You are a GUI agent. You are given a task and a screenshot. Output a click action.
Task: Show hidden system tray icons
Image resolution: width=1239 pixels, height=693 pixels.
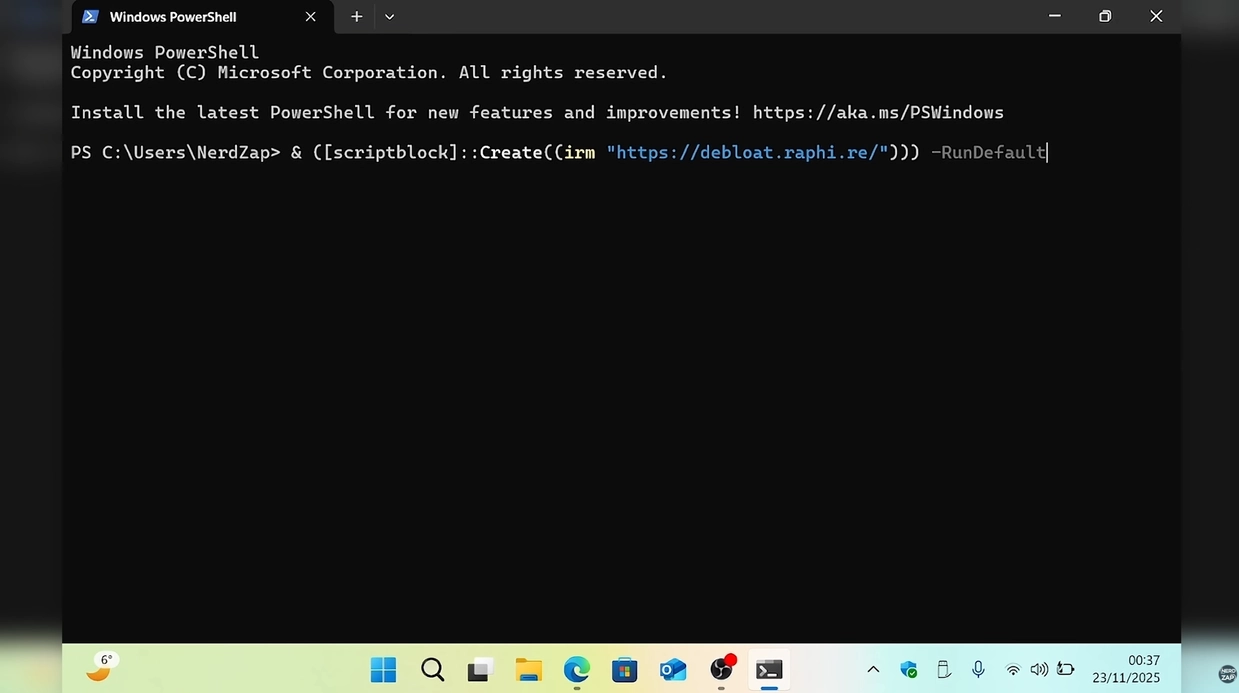coord(873,670)
